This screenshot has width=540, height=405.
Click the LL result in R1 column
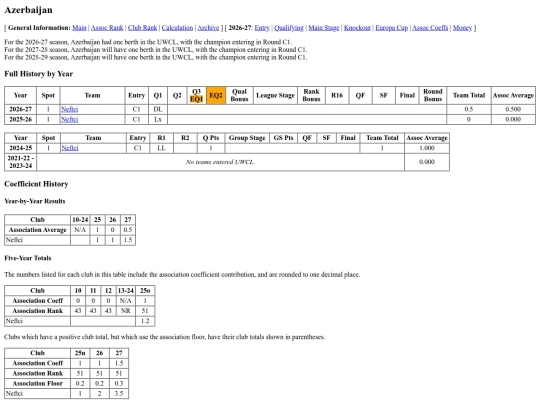(x=161, y=148)
